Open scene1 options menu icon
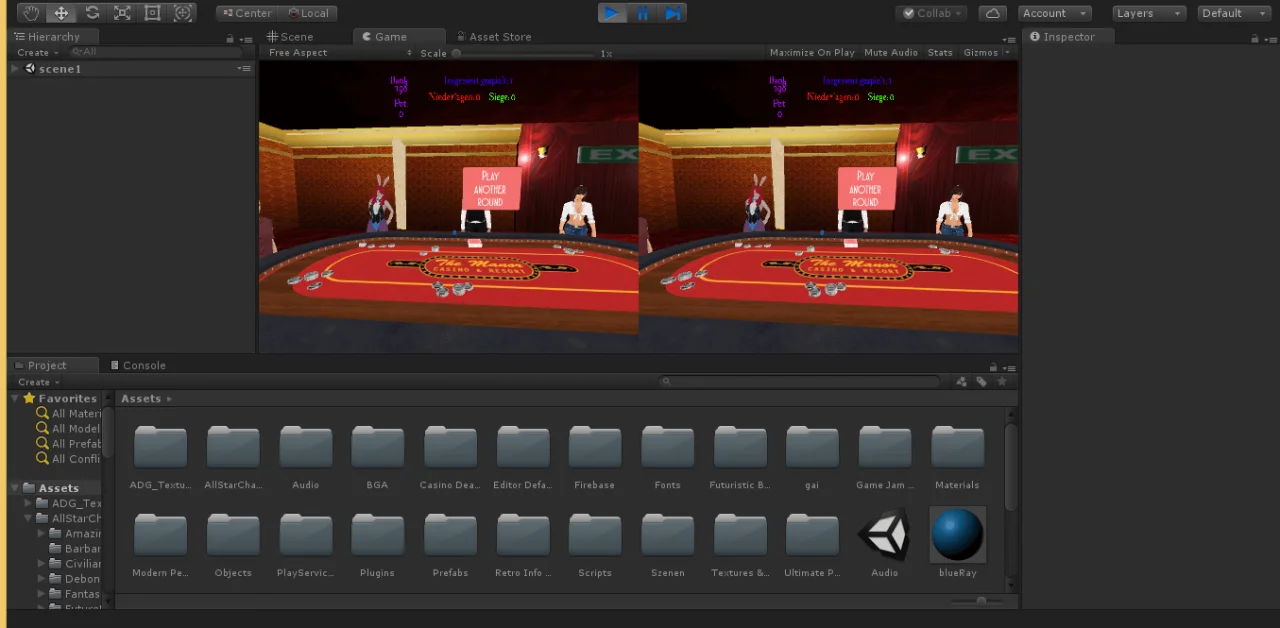This screenshot has height=628, width=1280. pos(244,69)
